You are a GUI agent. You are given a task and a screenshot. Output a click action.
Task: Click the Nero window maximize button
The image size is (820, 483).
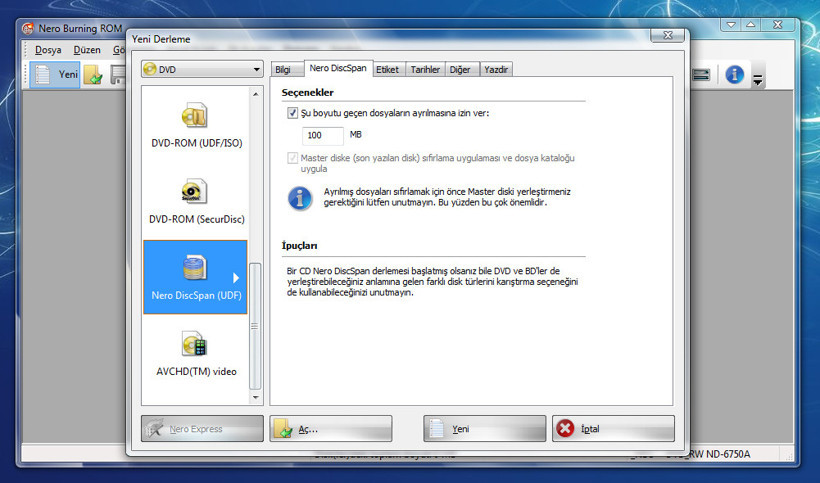pos(750,25)
